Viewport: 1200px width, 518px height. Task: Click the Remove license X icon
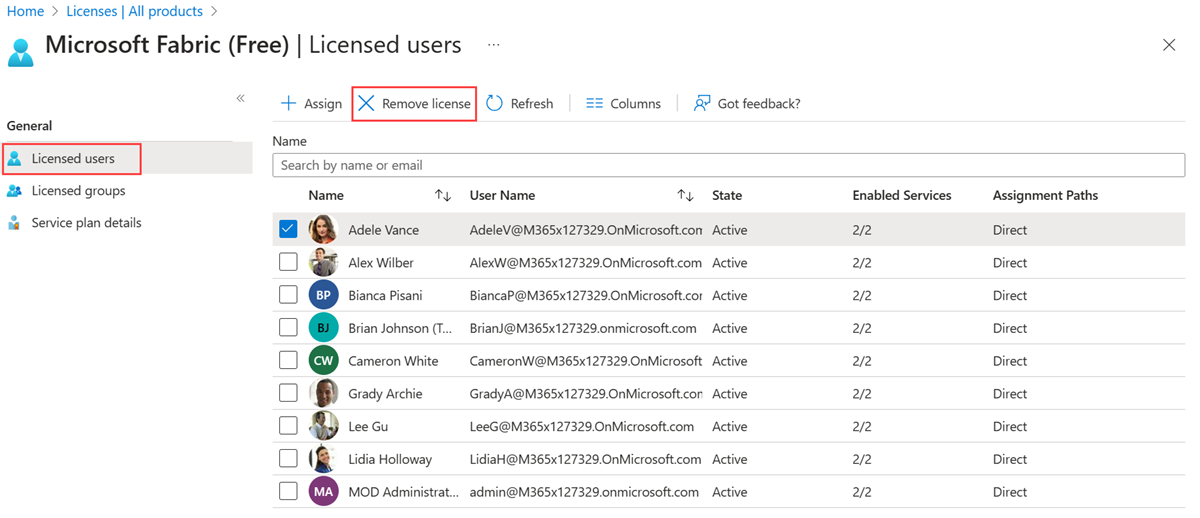367,104
